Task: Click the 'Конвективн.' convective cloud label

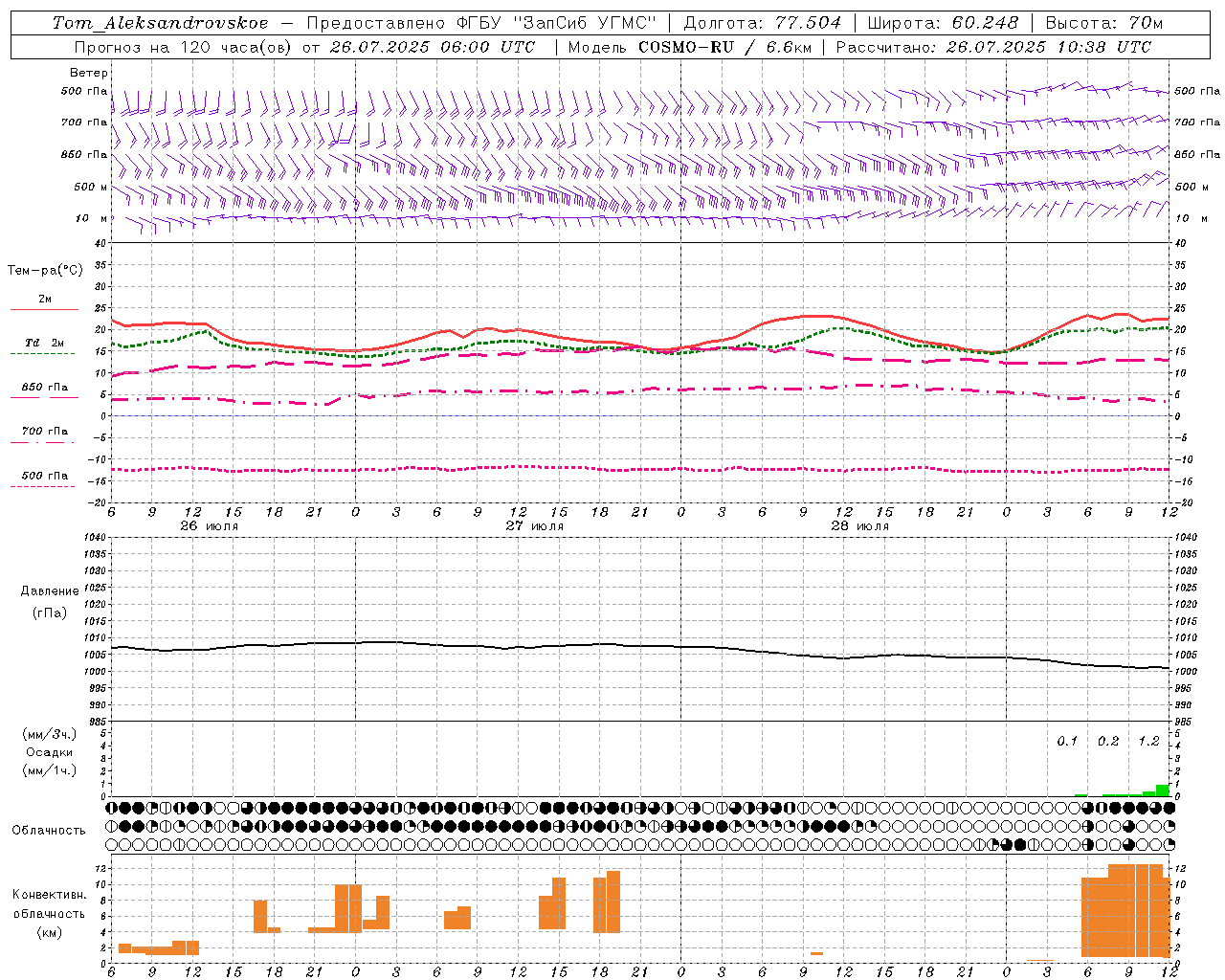Action: [50, 895]
